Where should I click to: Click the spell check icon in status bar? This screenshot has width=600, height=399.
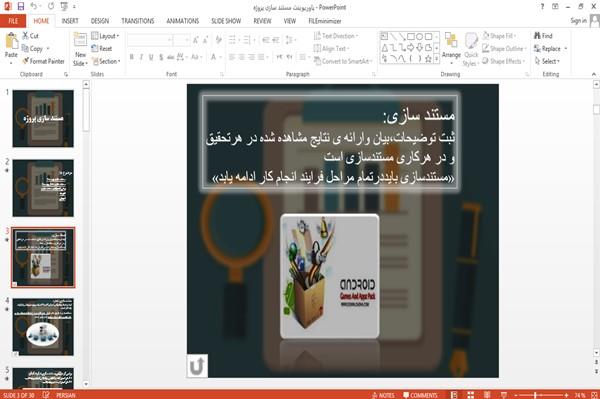click(46, 395)
